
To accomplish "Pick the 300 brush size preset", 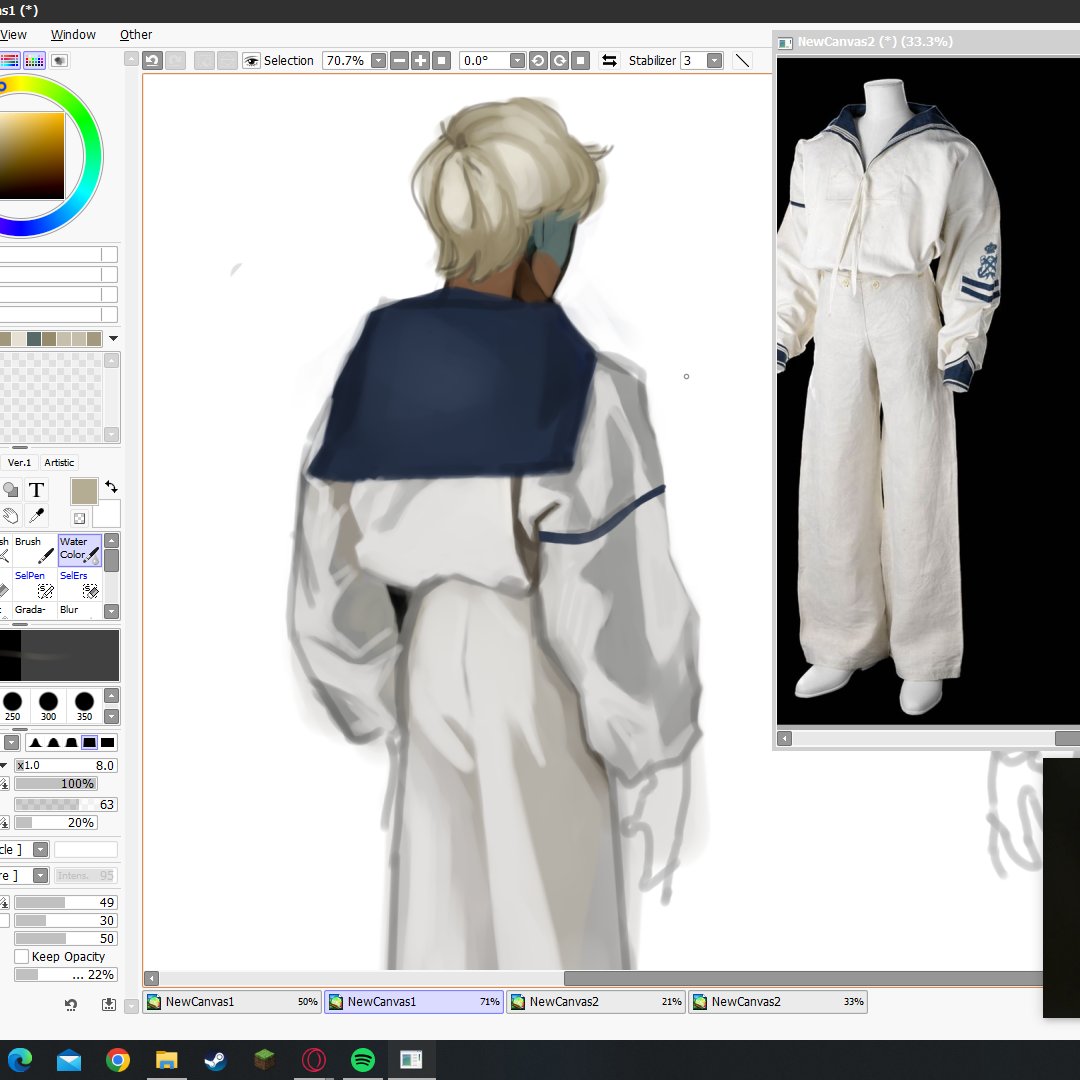I will (x=48, y=706).
